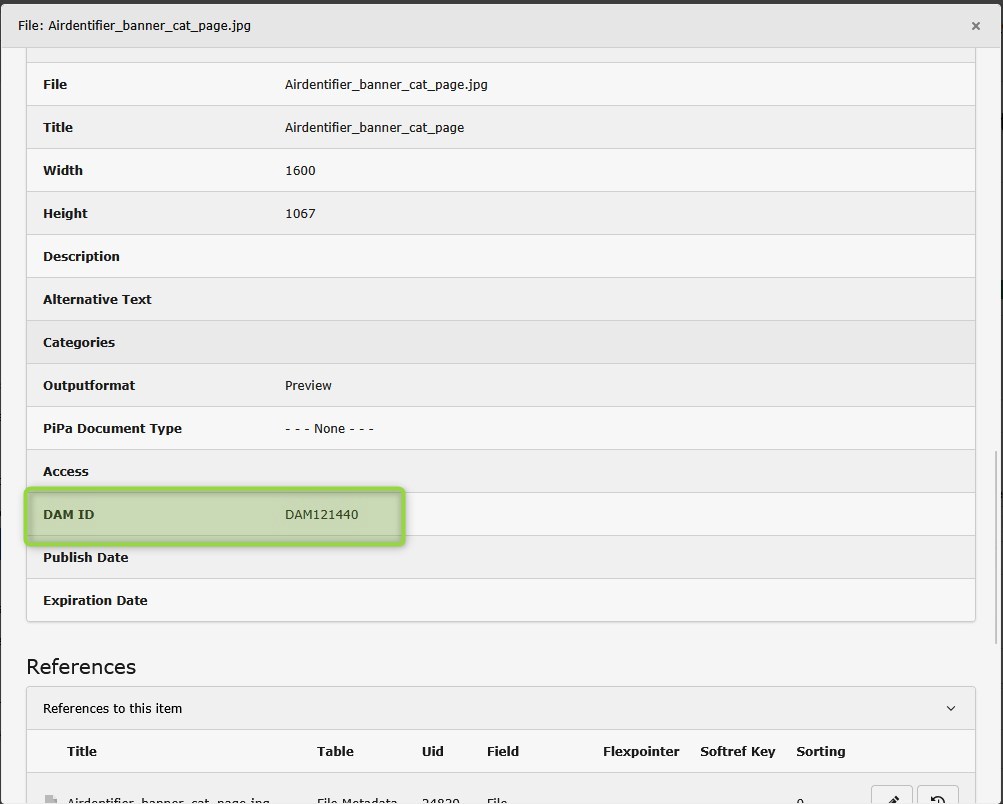1003x804 pixels.
Task: Click the Height value 1067
Action: [300, 213]
